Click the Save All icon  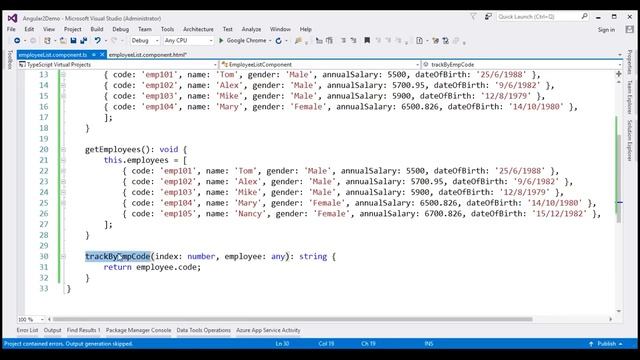(84, 40)
